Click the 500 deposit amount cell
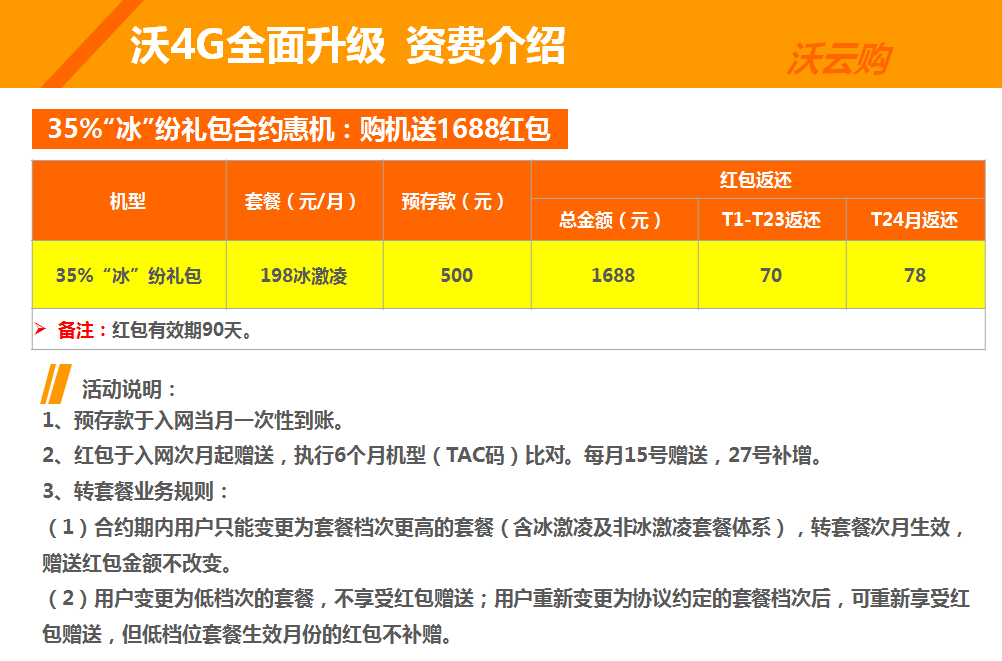 (456, 276)
